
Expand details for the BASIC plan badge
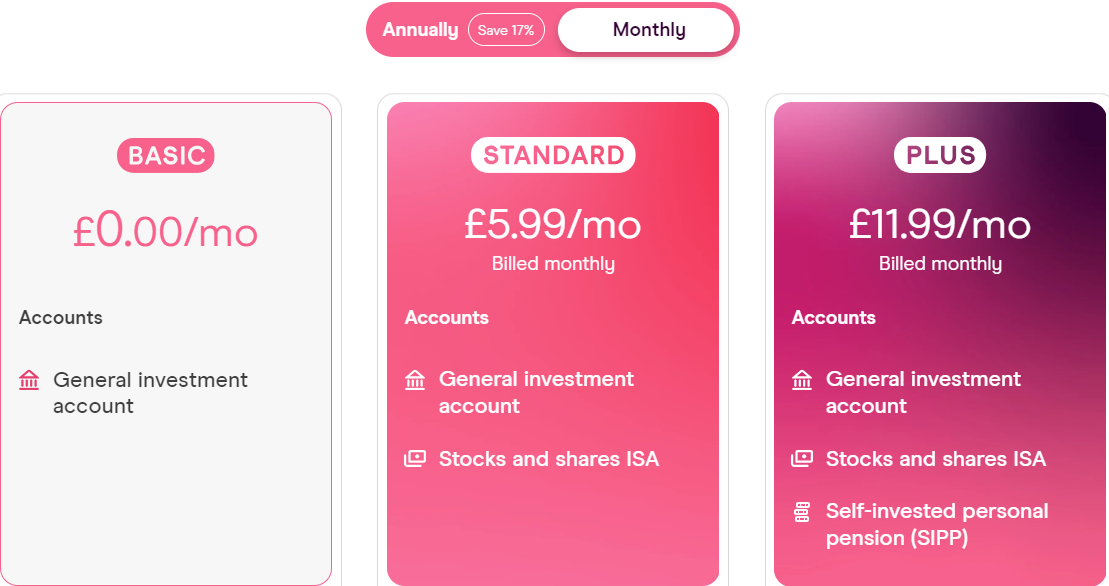tap(165, 155)
